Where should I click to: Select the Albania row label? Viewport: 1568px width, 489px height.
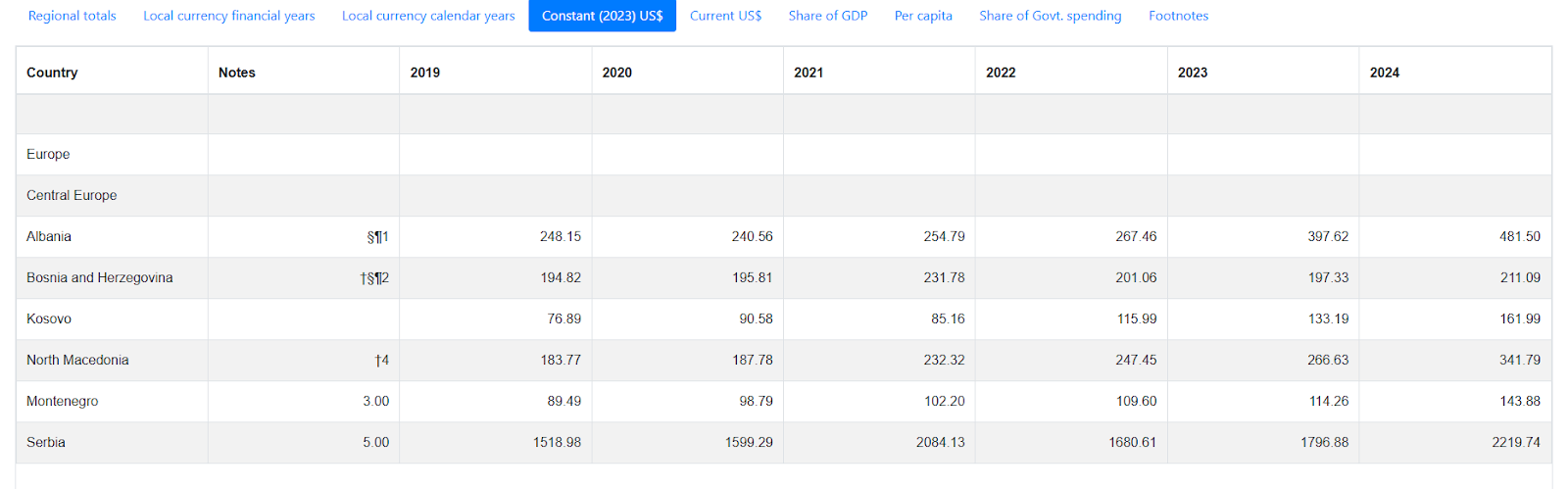point(49,236)
